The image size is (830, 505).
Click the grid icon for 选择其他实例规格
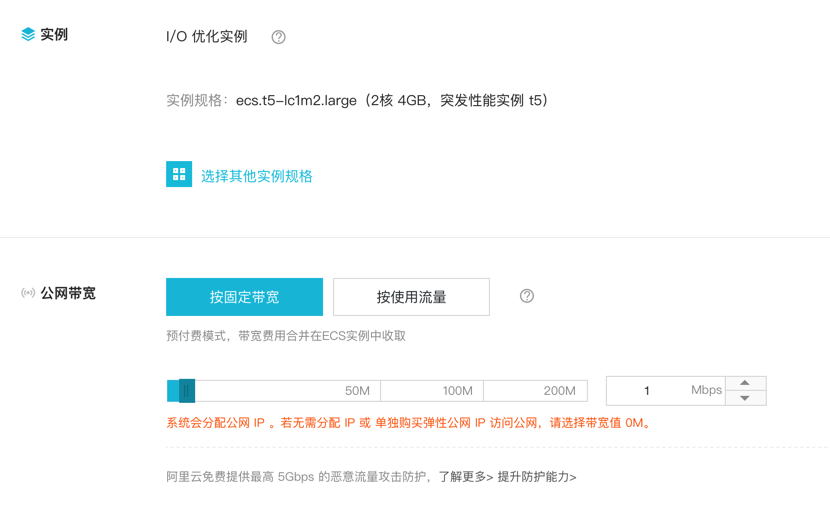tap(179, 175)
